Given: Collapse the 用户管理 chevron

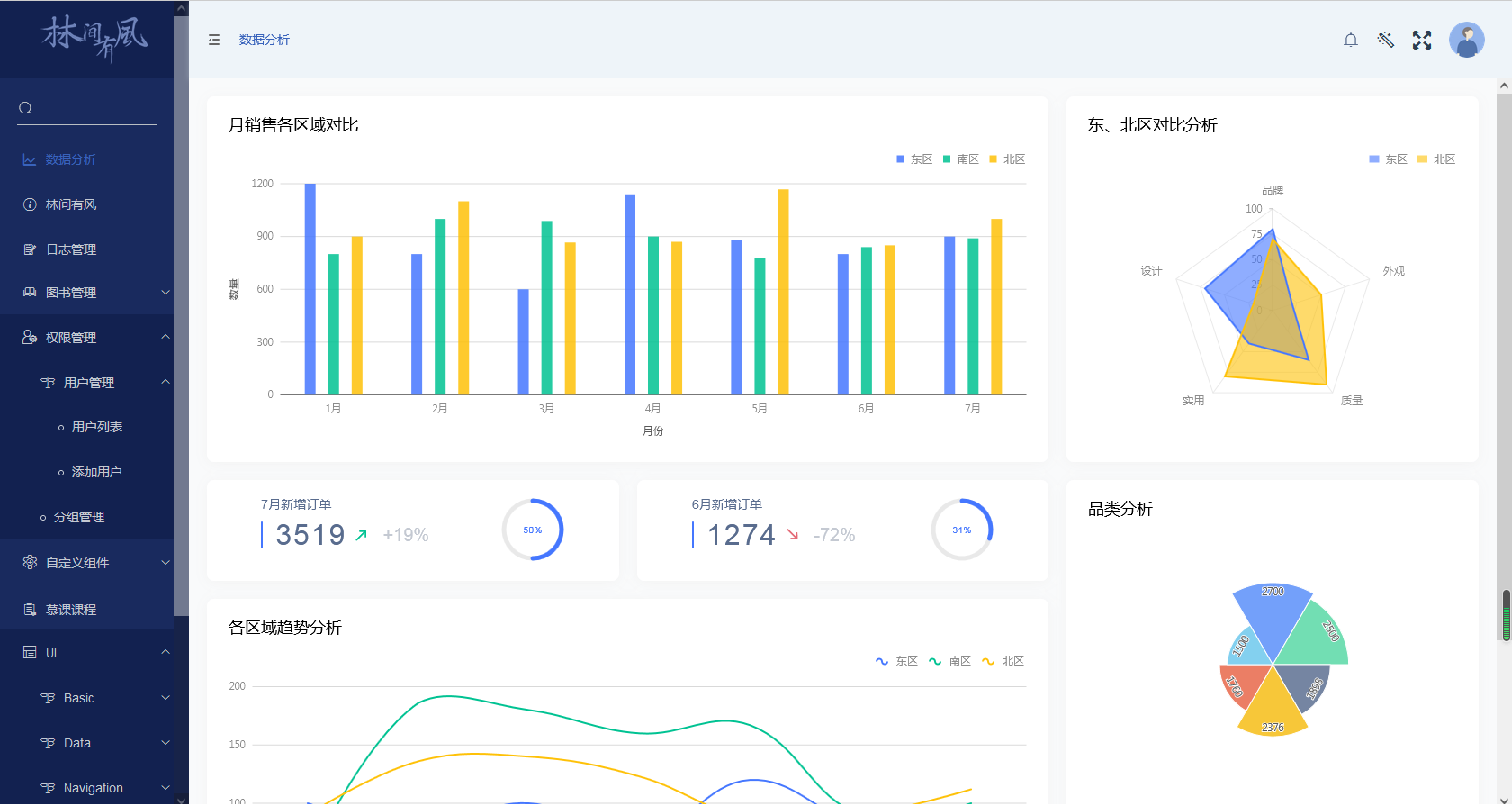Looking at the screenshot, I should [166, 382].
